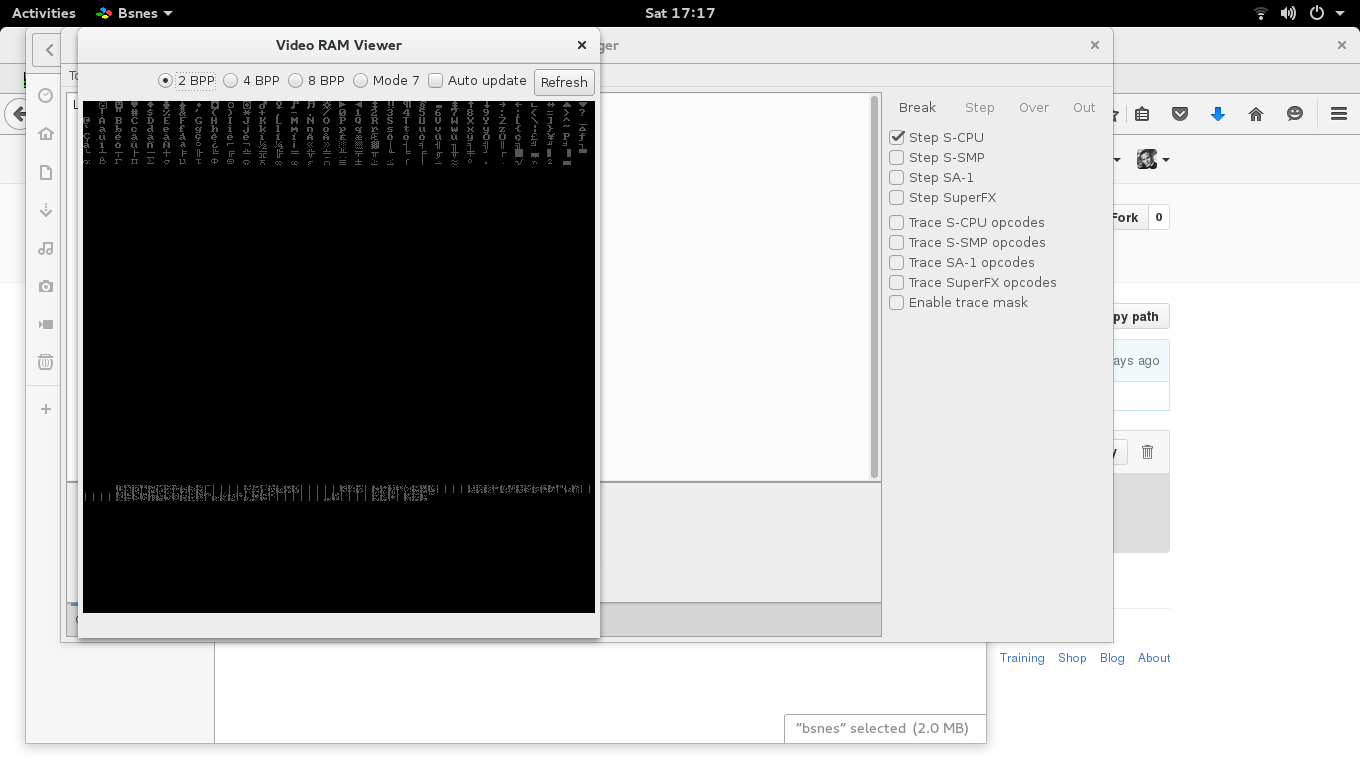Enable Trace S-SMP opcodes
The image size is (1360, 768).
point(967,242)
